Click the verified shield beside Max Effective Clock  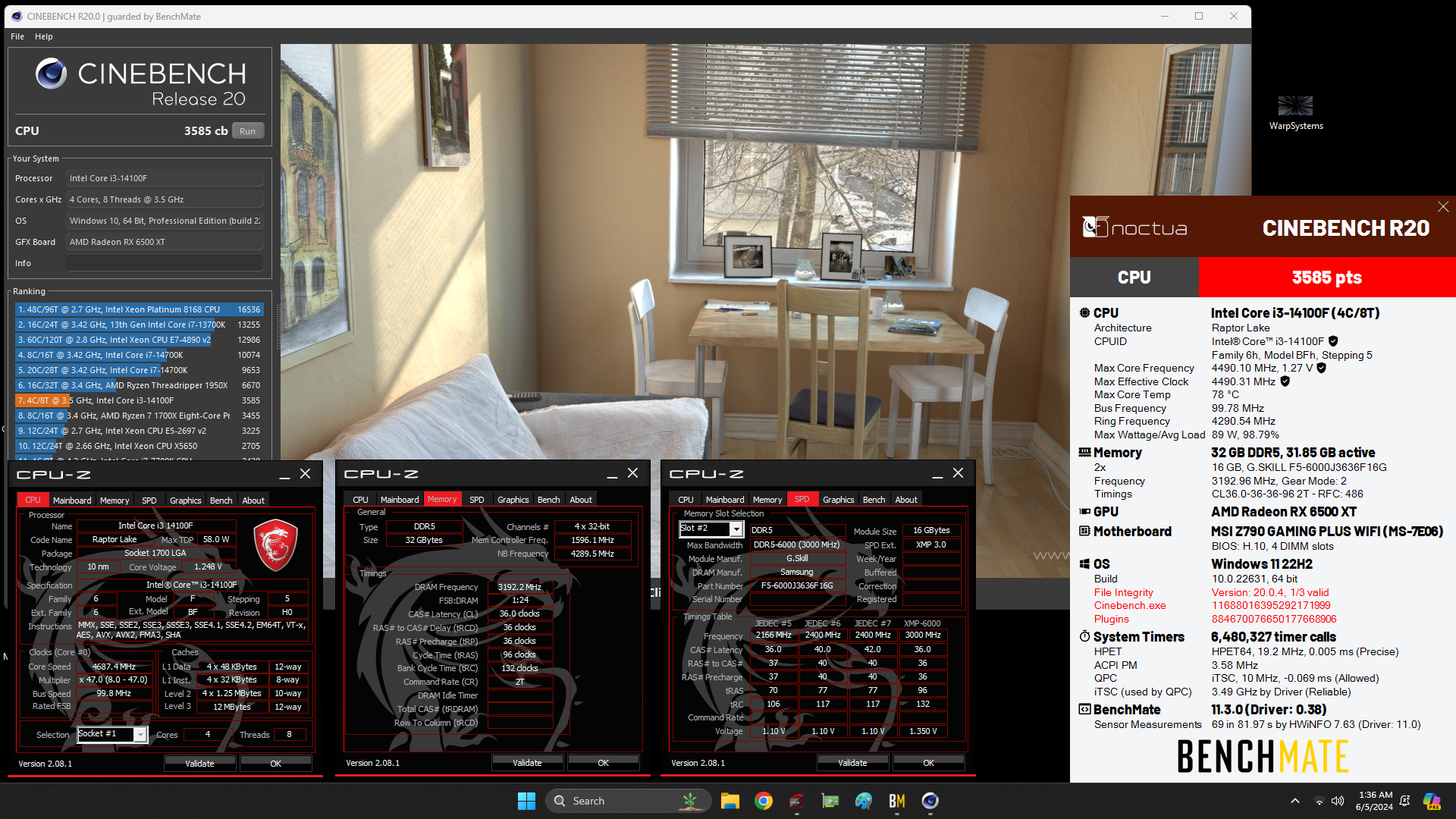point(1285,381)
